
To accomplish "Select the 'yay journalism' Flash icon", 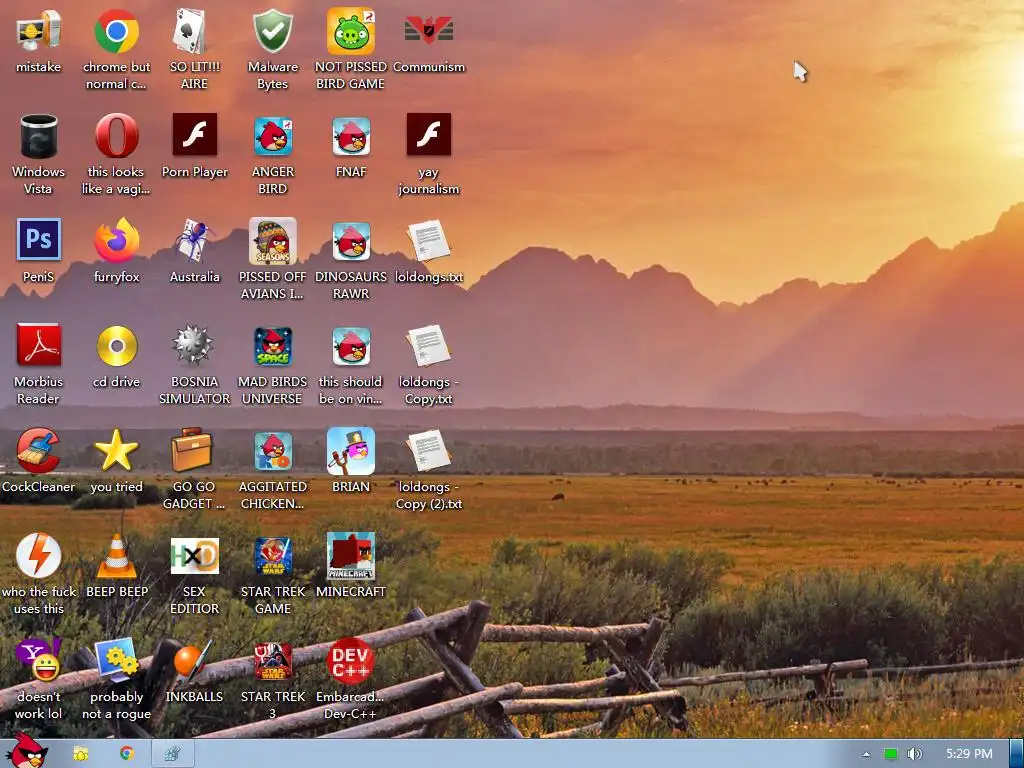I will pyautogui.click(x=428, y=135).
